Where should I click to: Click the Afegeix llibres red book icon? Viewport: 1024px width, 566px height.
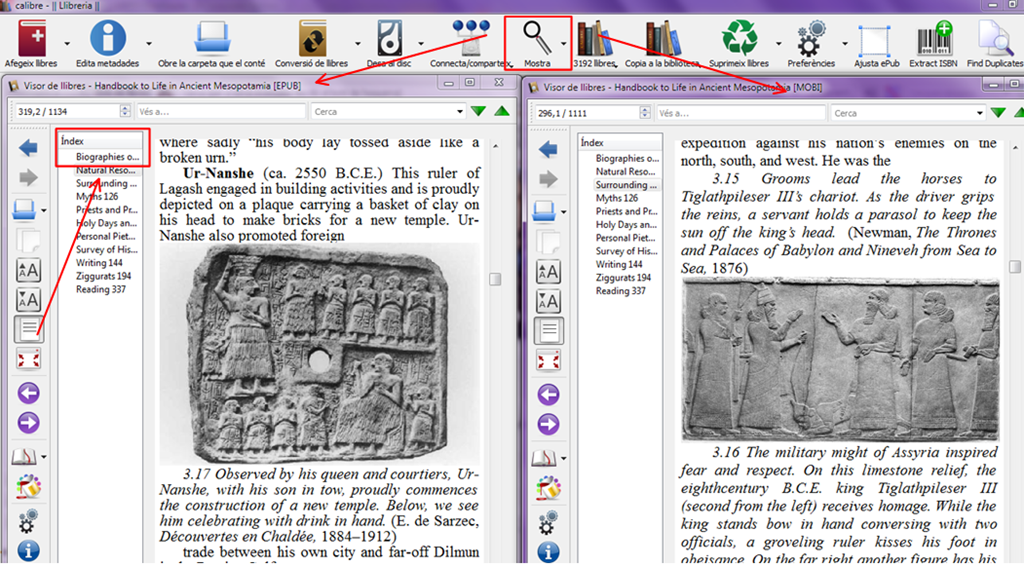point(31,38)
